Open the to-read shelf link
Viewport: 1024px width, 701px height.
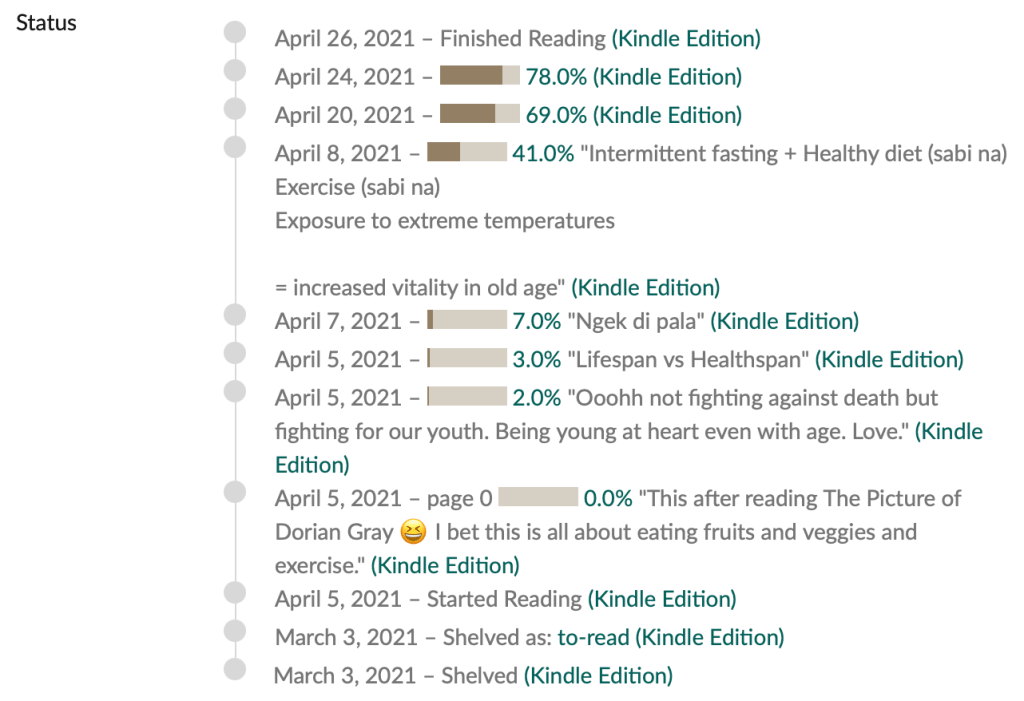coord(593,638)
